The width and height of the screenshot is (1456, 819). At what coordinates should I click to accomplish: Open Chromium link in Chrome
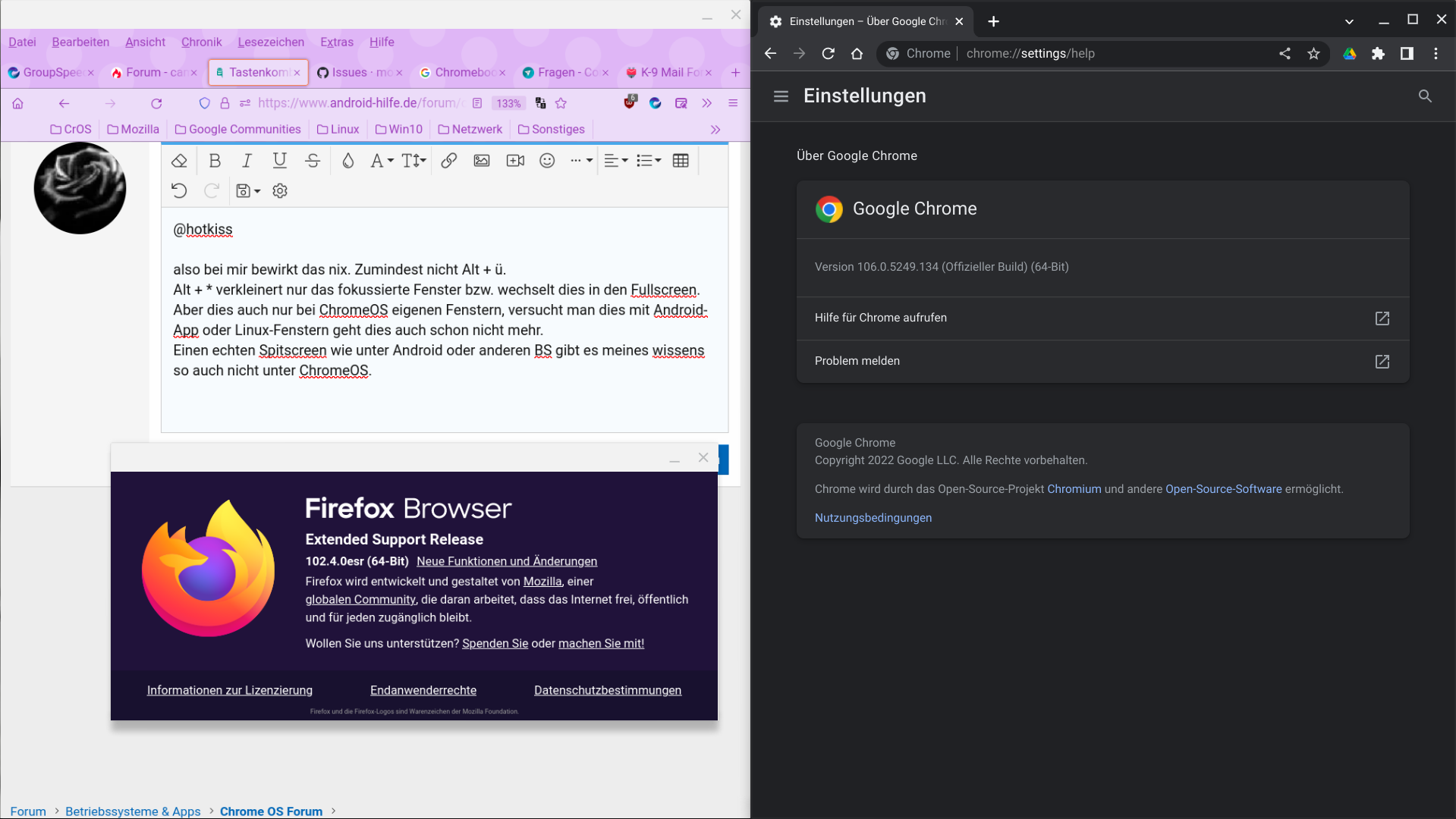[1074, 489]
